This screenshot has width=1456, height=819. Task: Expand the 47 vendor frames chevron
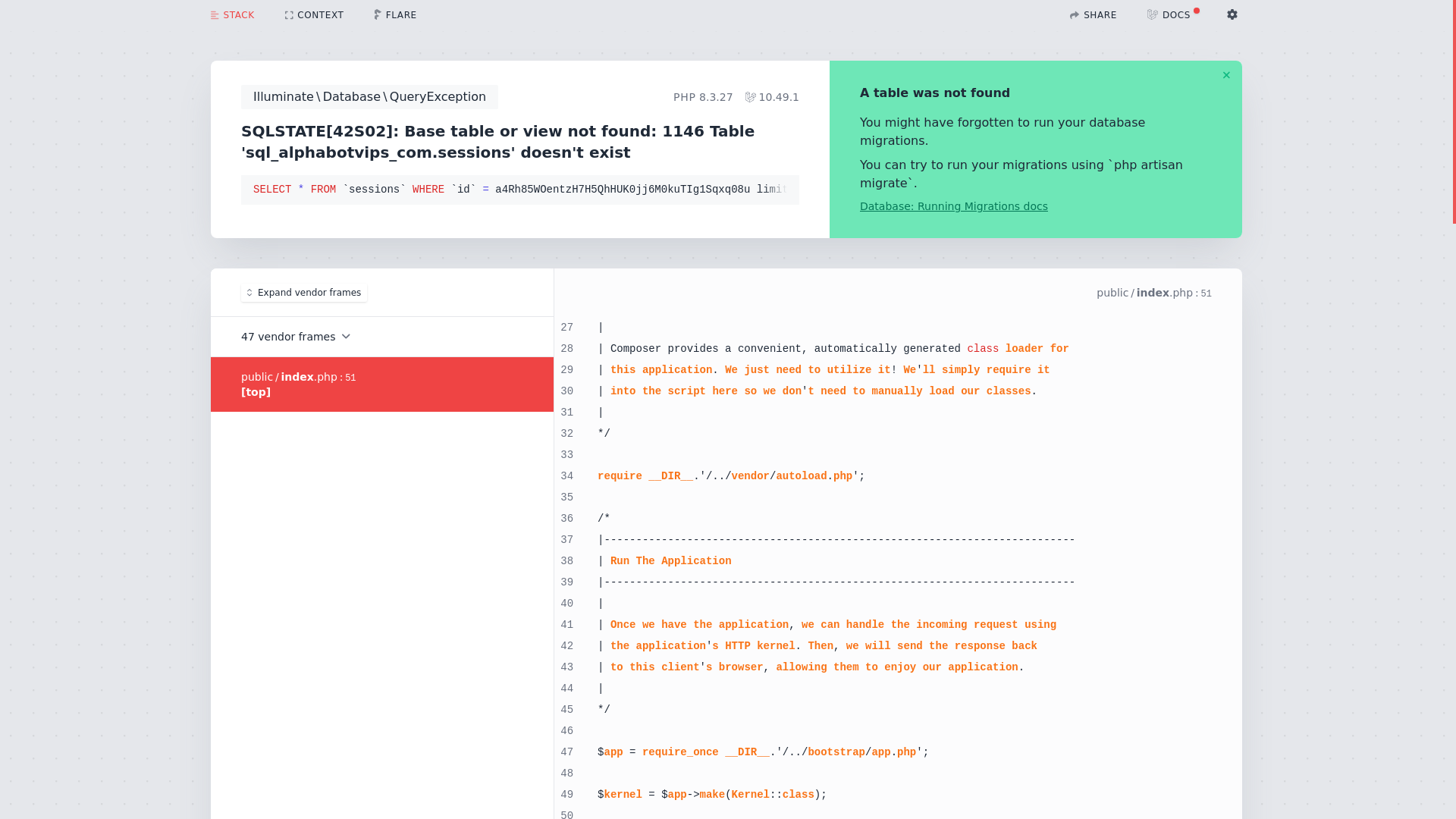[x=346, y=337]
